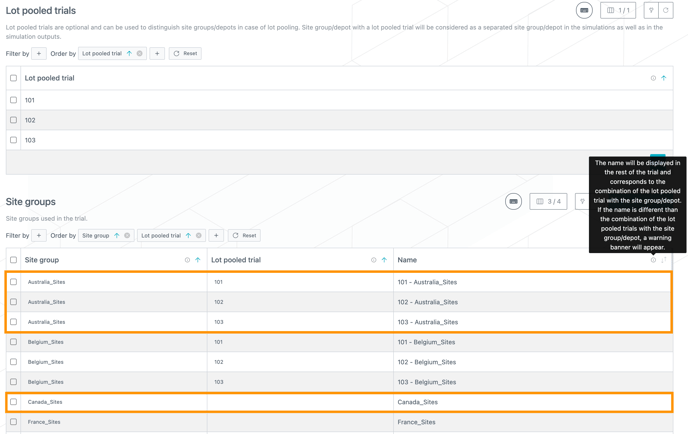Add another order-by in Site groups
Viewport: 688px width, 434px height.
(x=216, y=236)
